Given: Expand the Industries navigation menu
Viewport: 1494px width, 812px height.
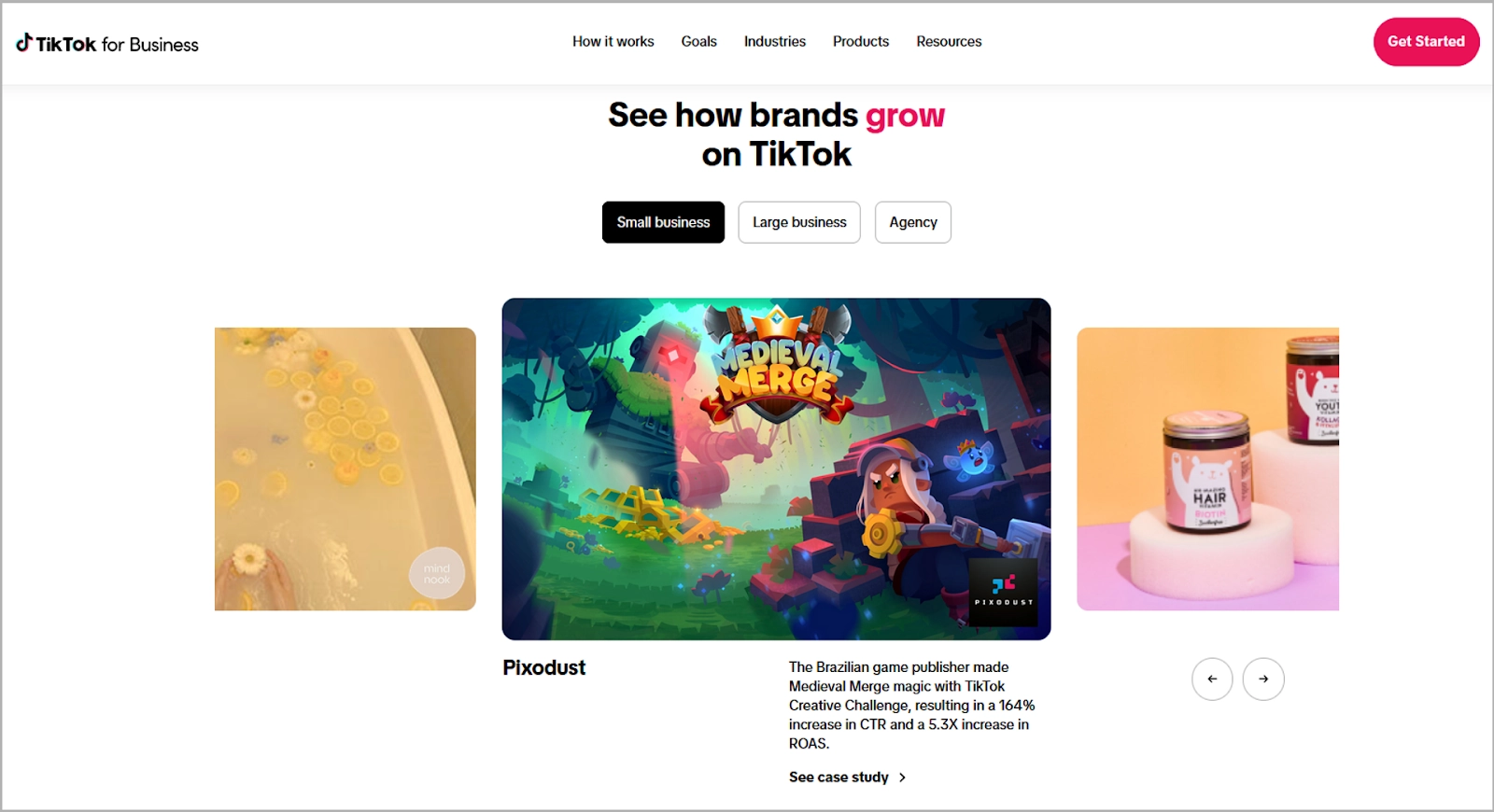Looking at the screenshot, I should pyautogui.click(x=775, y=42).
